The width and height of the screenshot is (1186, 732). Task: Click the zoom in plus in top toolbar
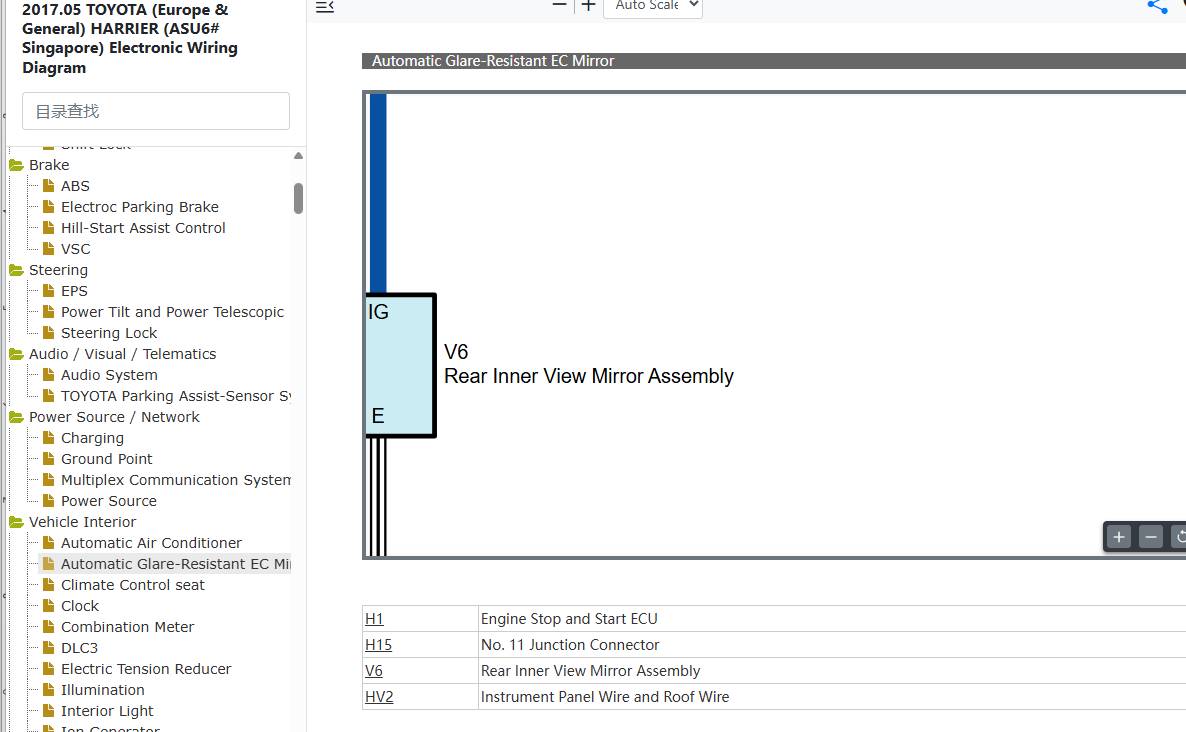point(588,6)
